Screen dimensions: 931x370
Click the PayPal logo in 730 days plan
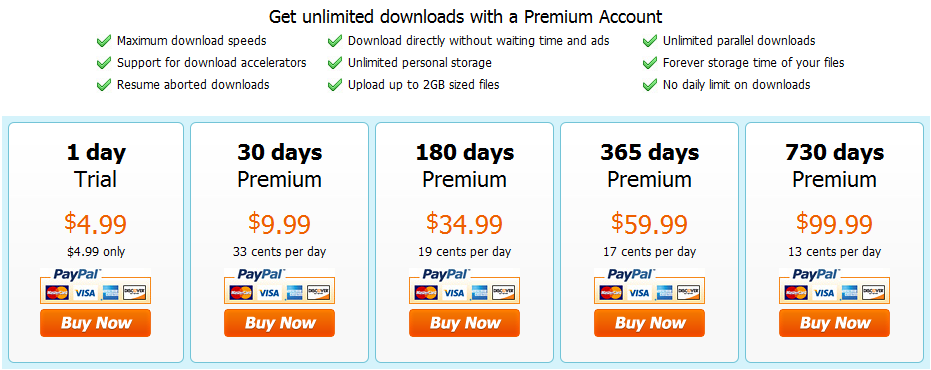tap(817, 274)
